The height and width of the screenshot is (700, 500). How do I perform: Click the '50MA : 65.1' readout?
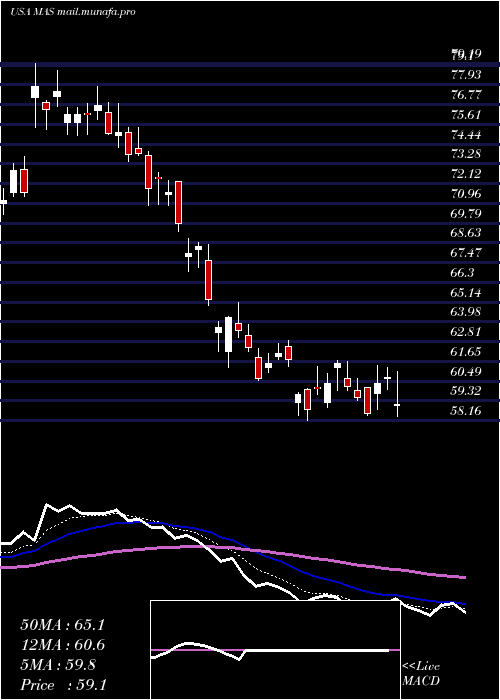tap(62, 625)
